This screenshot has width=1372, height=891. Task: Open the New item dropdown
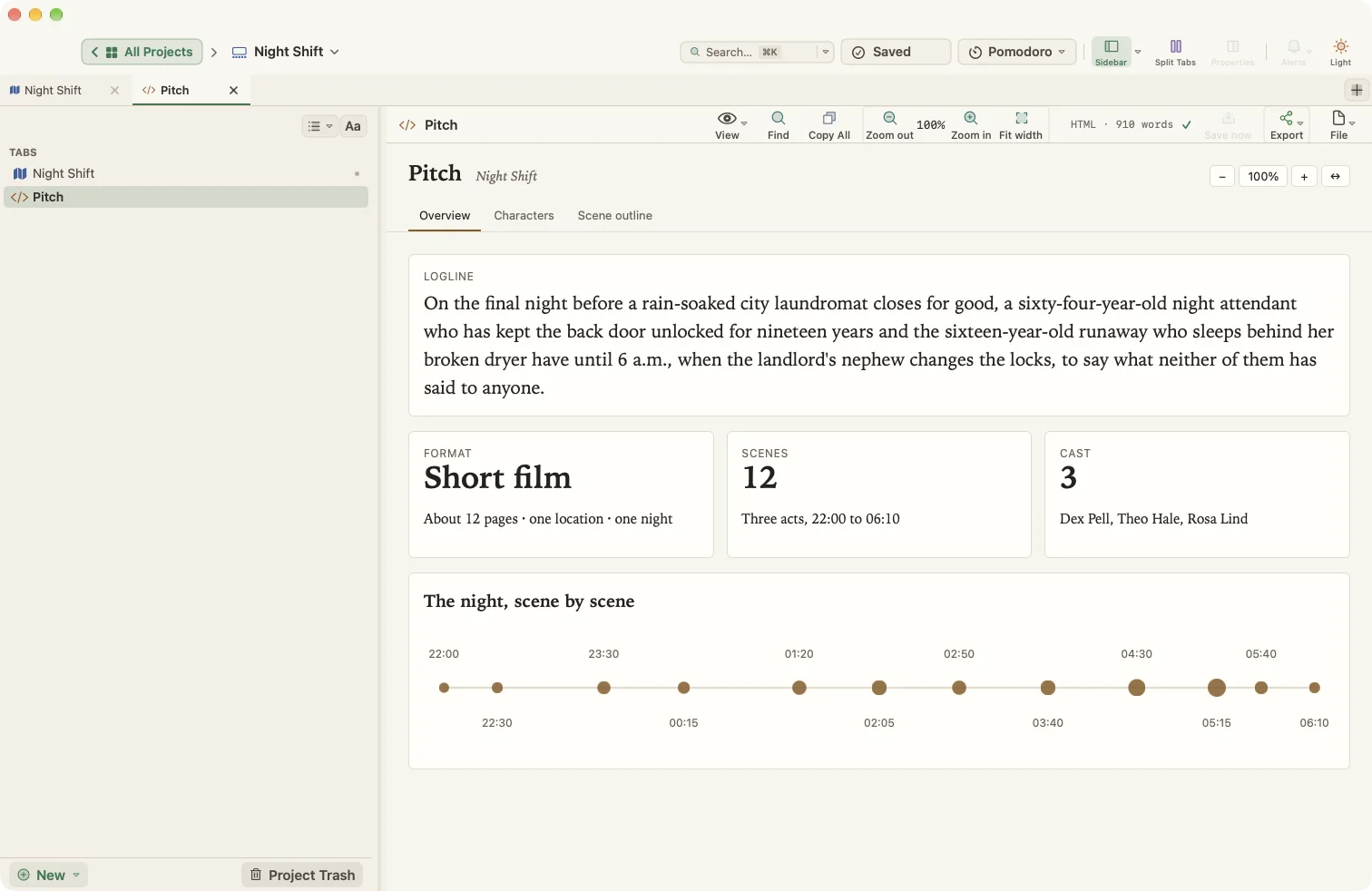click(x=49, y=875)
